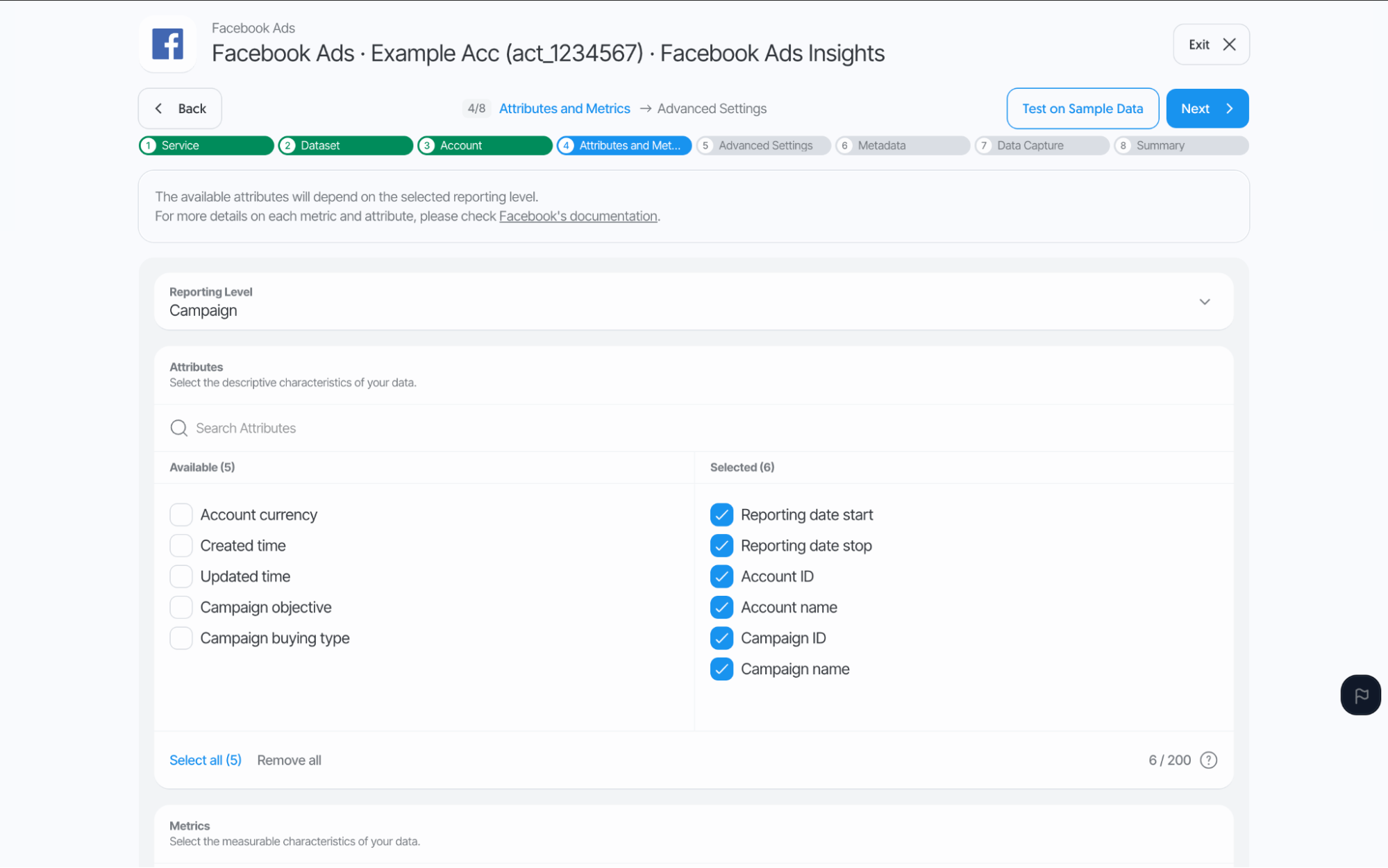Jump to step 6 Metadata
This screenshot has width=1388, height=868.
coord(903,145)
